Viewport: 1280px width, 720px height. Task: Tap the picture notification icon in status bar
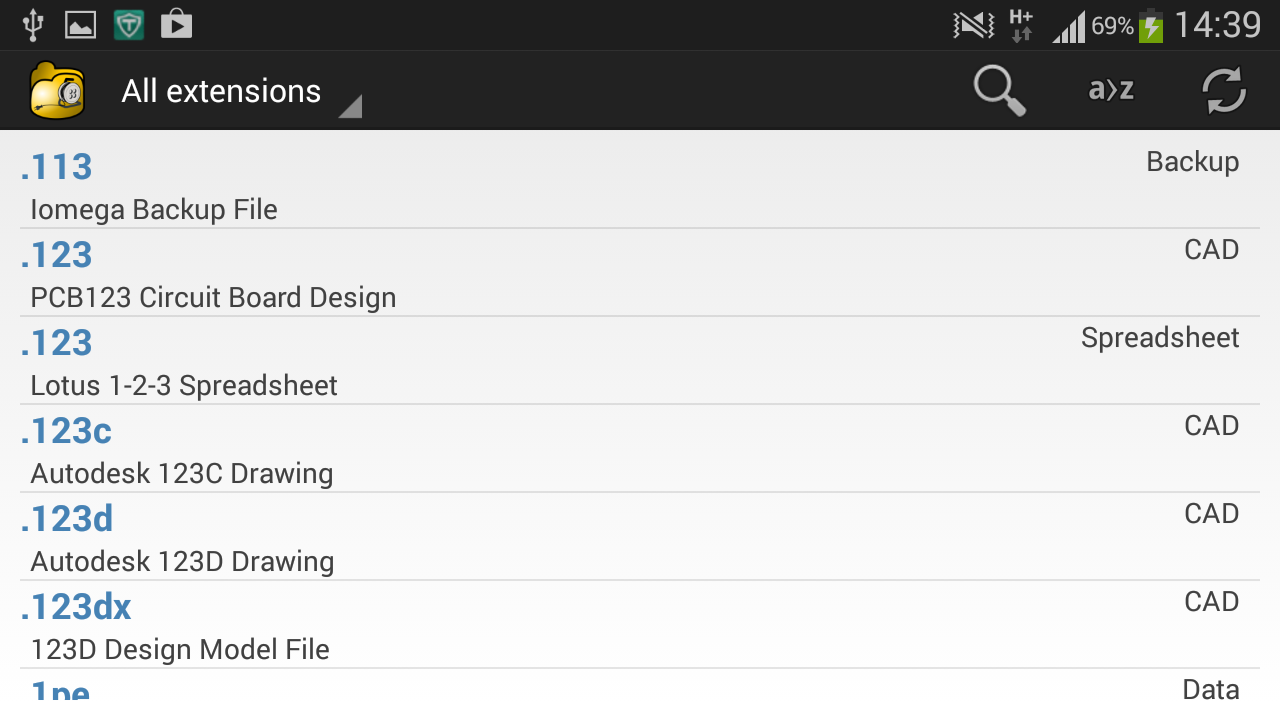coord(80,24)
